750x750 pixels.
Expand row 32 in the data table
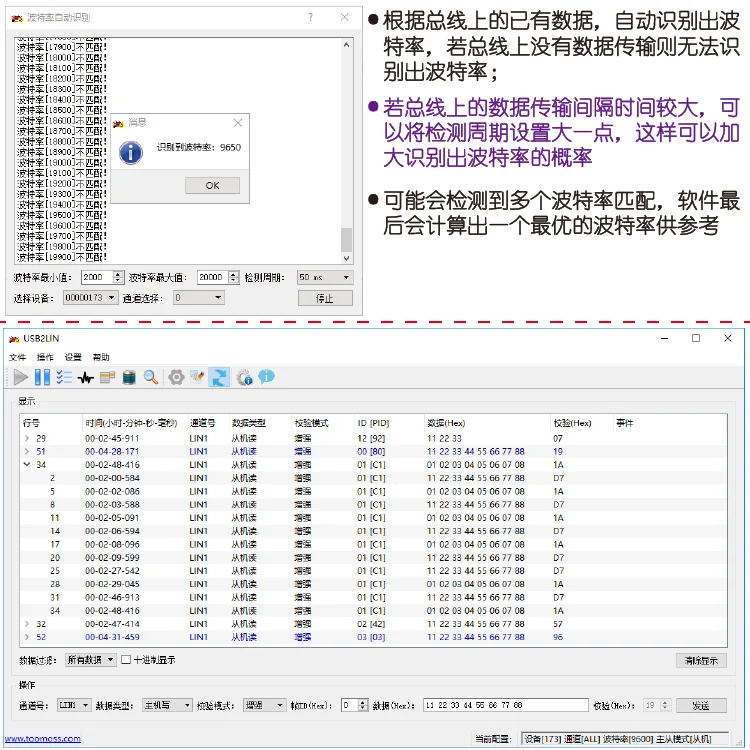click(x=27, y=624)
